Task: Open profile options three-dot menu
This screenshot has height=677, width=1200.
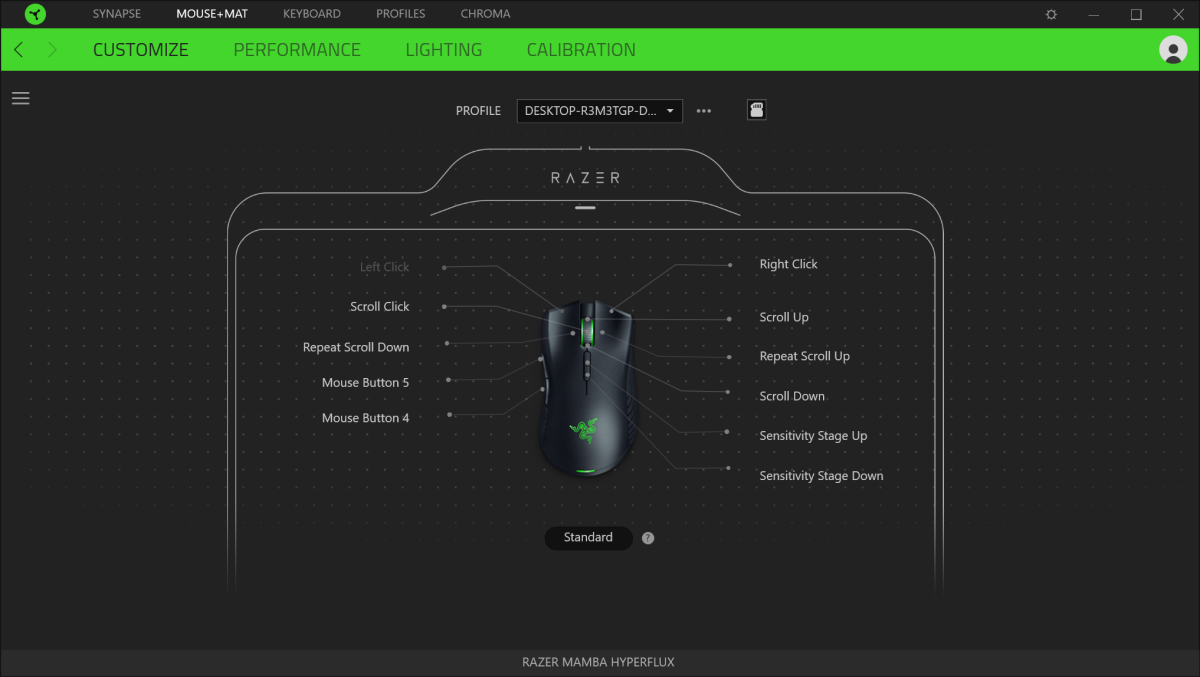Action: click(x=704, y=111)
